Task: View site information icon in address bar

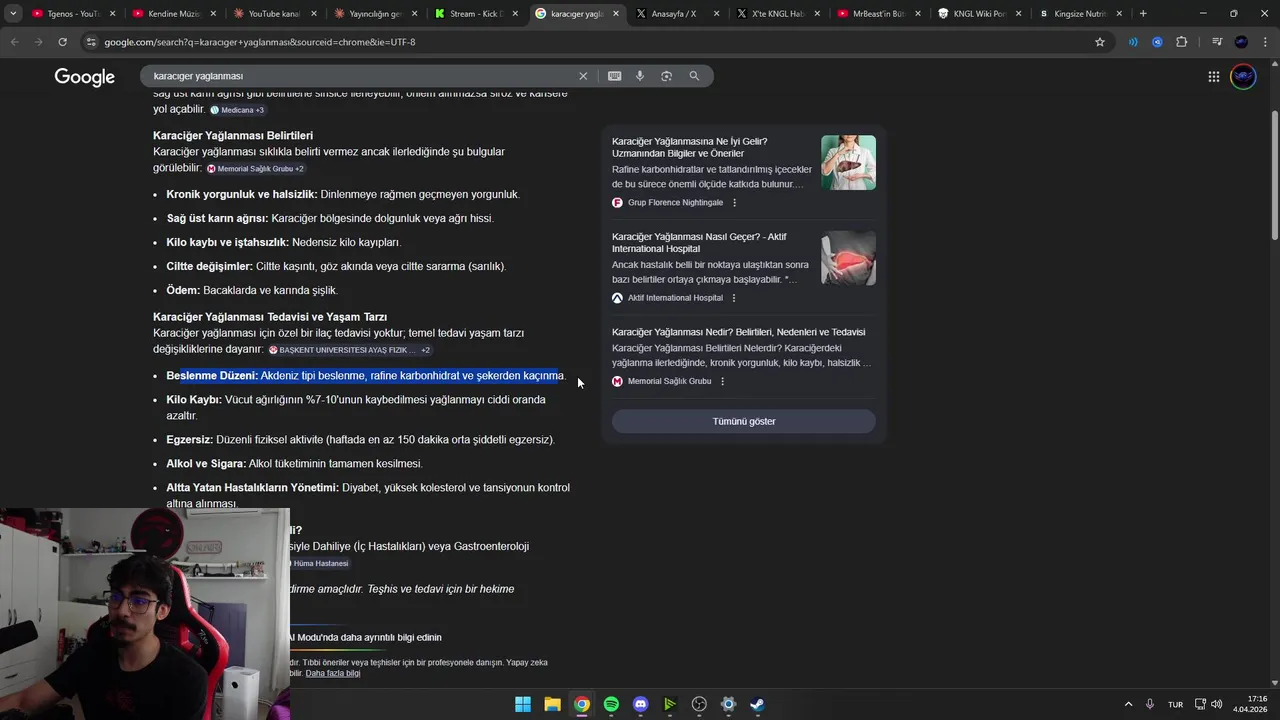Action: [91, 42]
